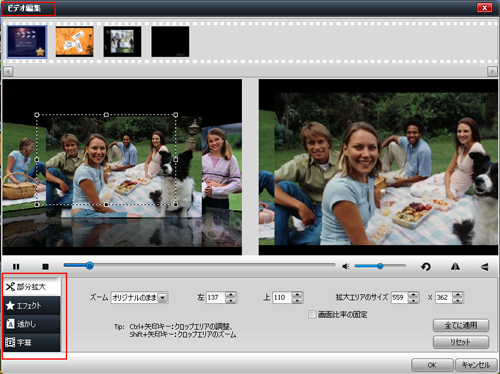Open the 透かし watermark tab
The image size is (500, 374).
(32, 324)
